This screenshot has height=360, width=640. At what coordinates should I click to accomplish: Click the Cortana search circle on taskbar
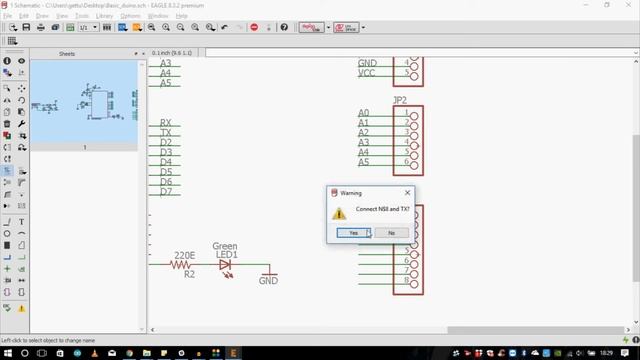25,353
